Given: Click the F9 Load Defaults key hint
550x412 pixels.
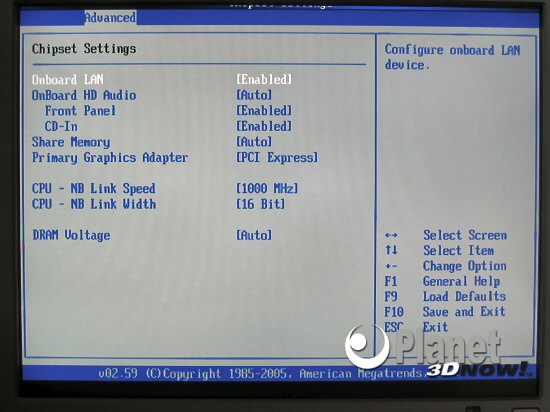Looking at the screenshot, I should [445, 297].
